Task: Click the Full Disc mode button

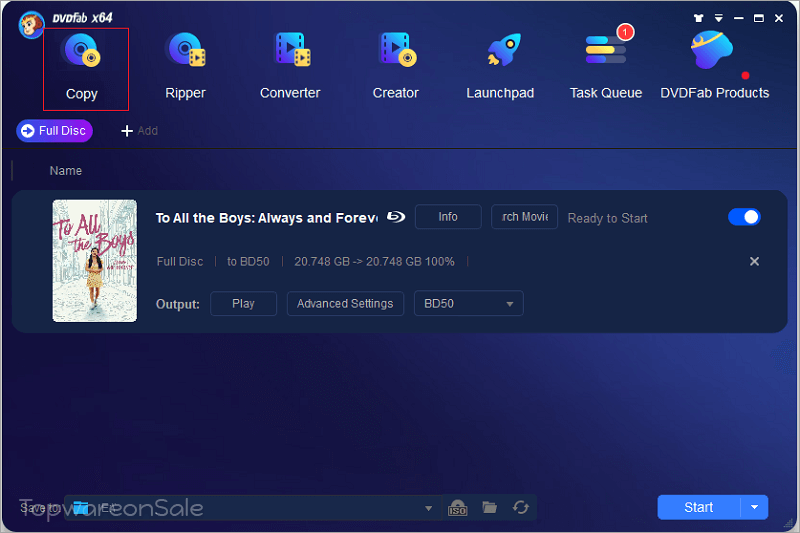Action: coord(54,131)
